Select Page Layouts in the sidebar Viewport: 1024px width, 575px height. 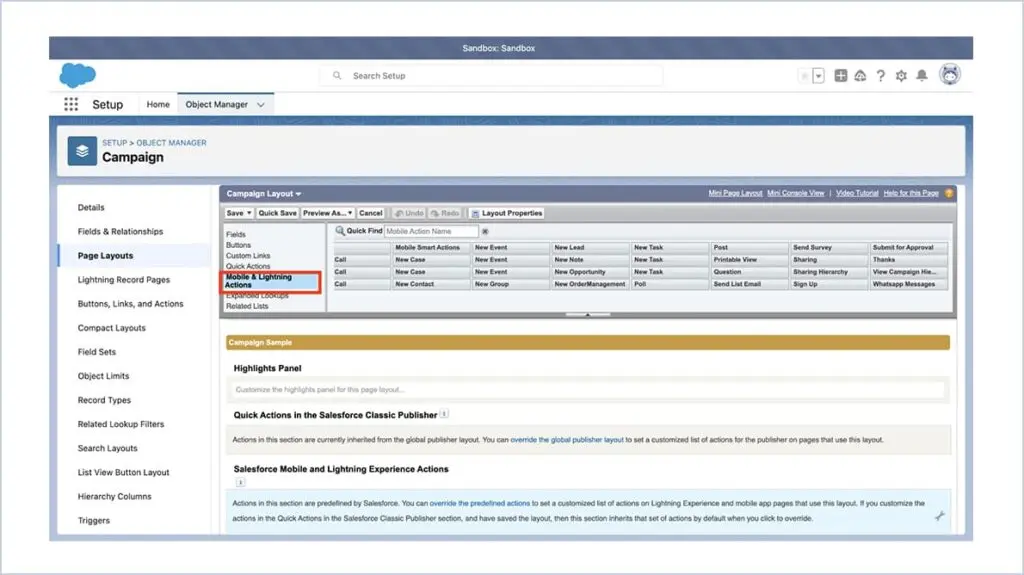105,255
